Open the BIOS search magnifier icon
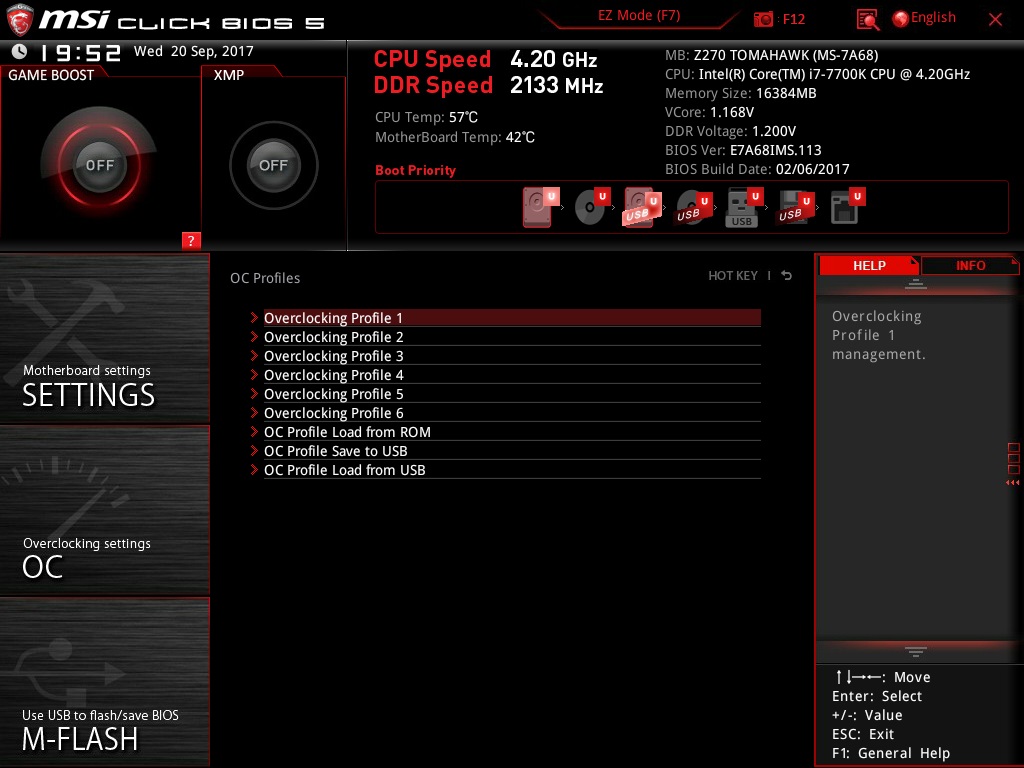Viewport: 1024px width, 768px height. click(867, 20)
